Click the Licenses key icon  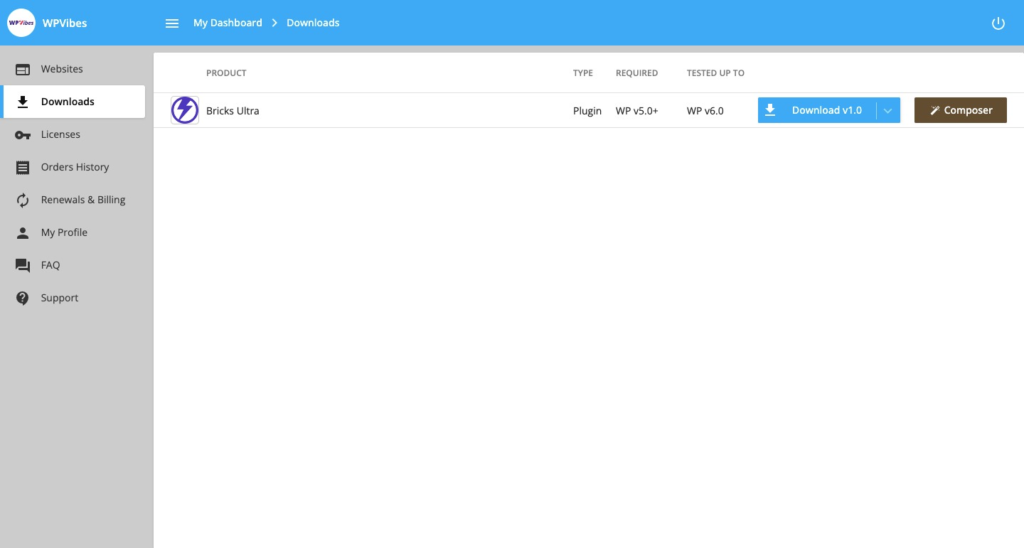pyautogui.click(x=23, y=135)
